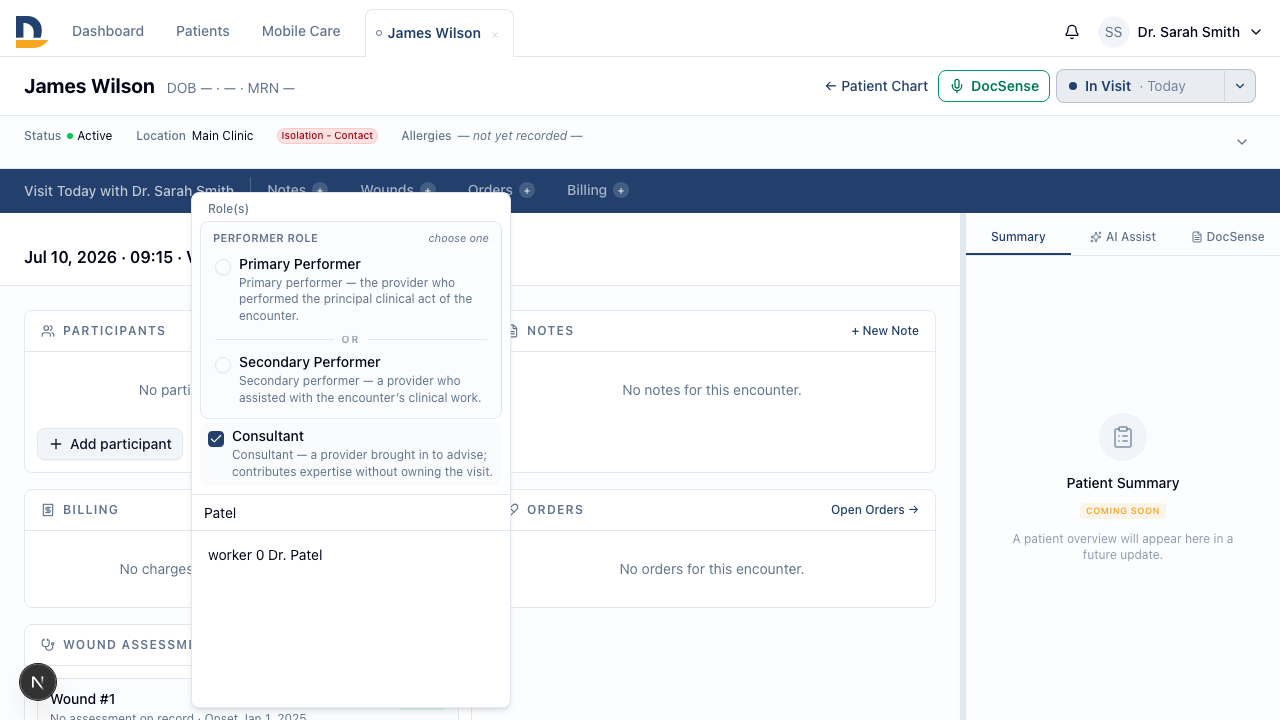The width and height of the screenshot is (1280, 720).
Task: Click the Wound Assessments stethoscope icon
Action: click(48, 645)
